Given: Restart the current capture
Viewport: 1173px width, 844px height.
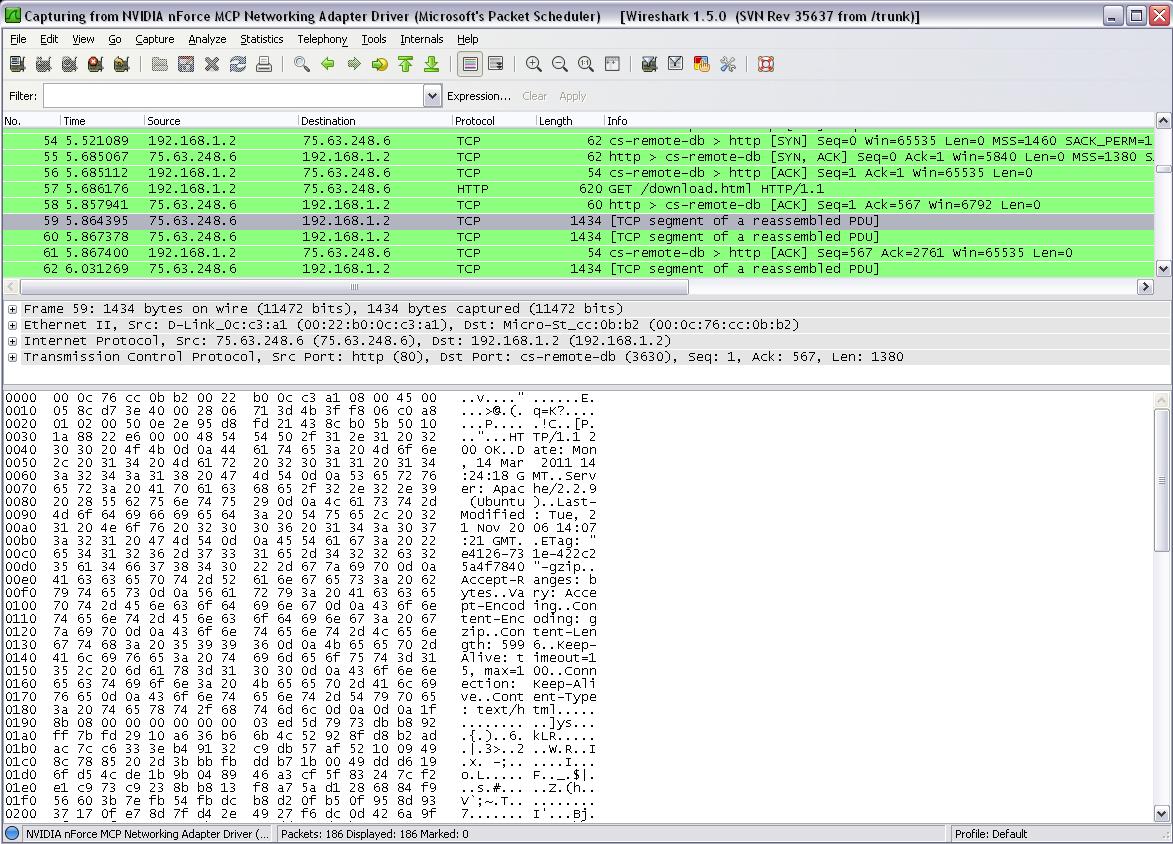Looking at the screenshot, I should tap(120, 63).
